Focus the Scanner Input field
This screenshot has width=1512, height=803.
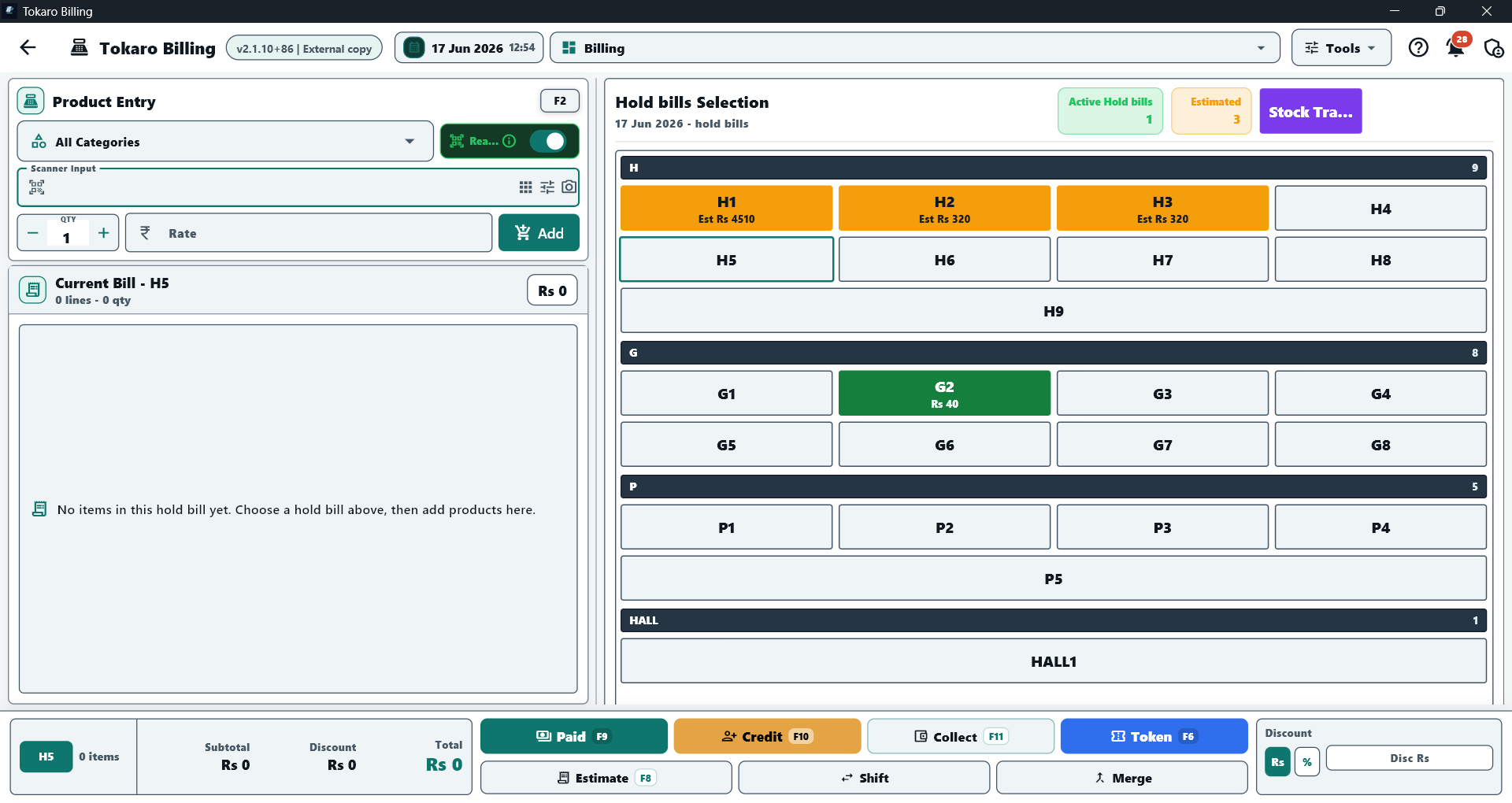[x=298, y=187]
